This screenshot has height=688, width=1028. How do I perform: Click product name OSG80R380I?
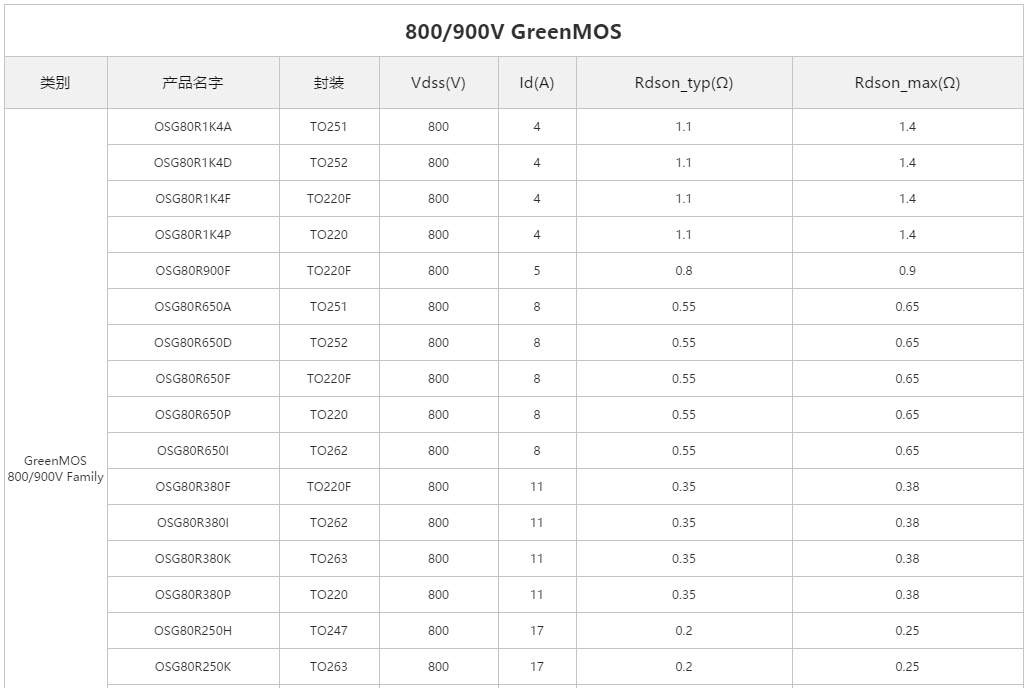pyautogui.click(x=193, y=523)
